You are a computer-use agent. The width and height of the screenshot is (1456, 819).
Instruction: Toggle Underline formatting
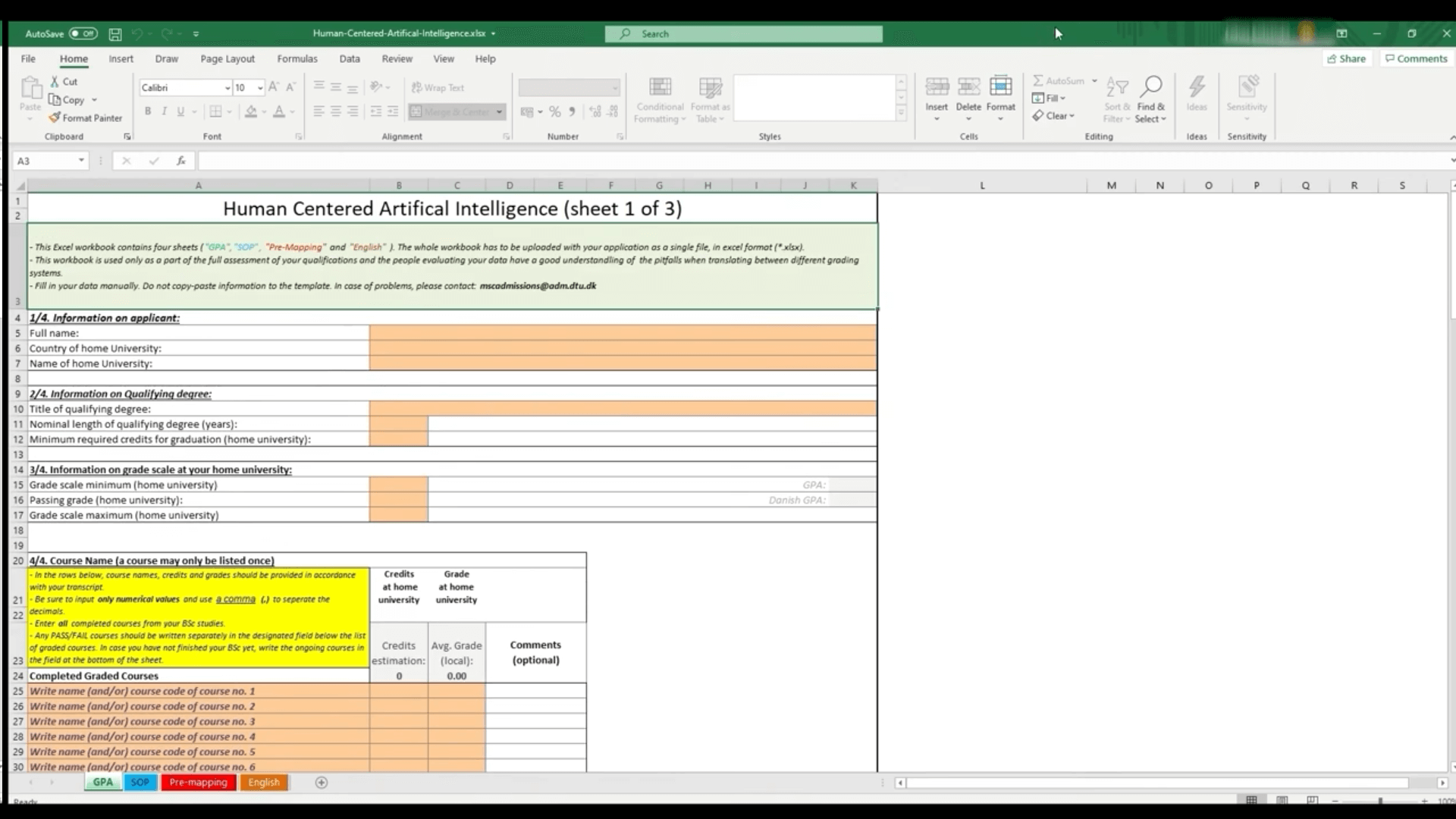[180, 111]
